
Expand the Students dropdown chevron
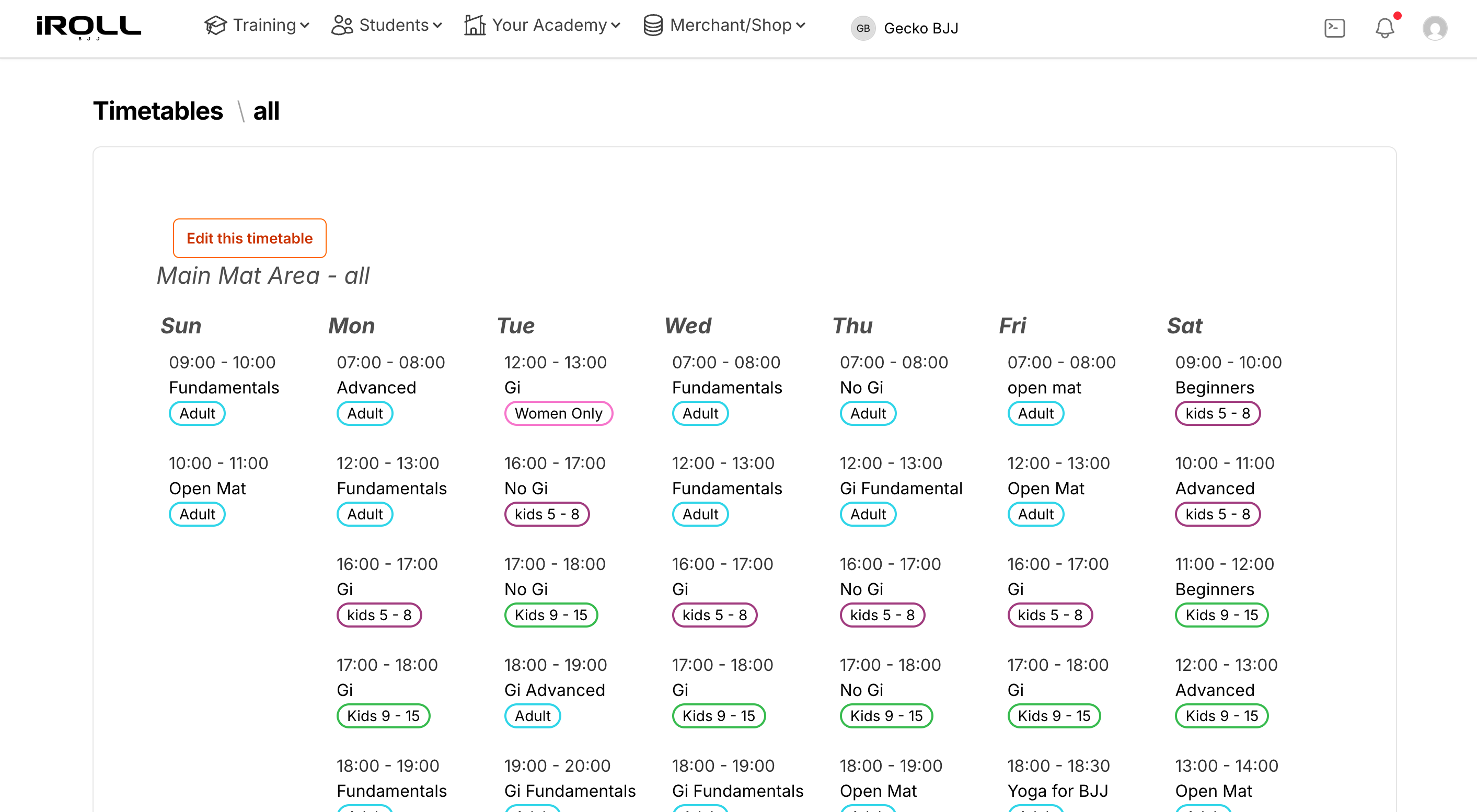(437, 26)
